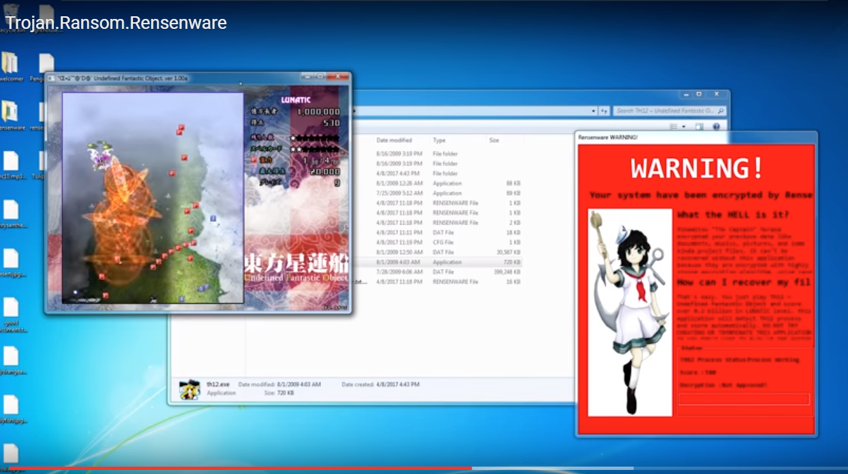The height and width of the screenshot is (474, 848).
Task: Click the th12.exe icon in Explorer details pane
Action: 189,389
